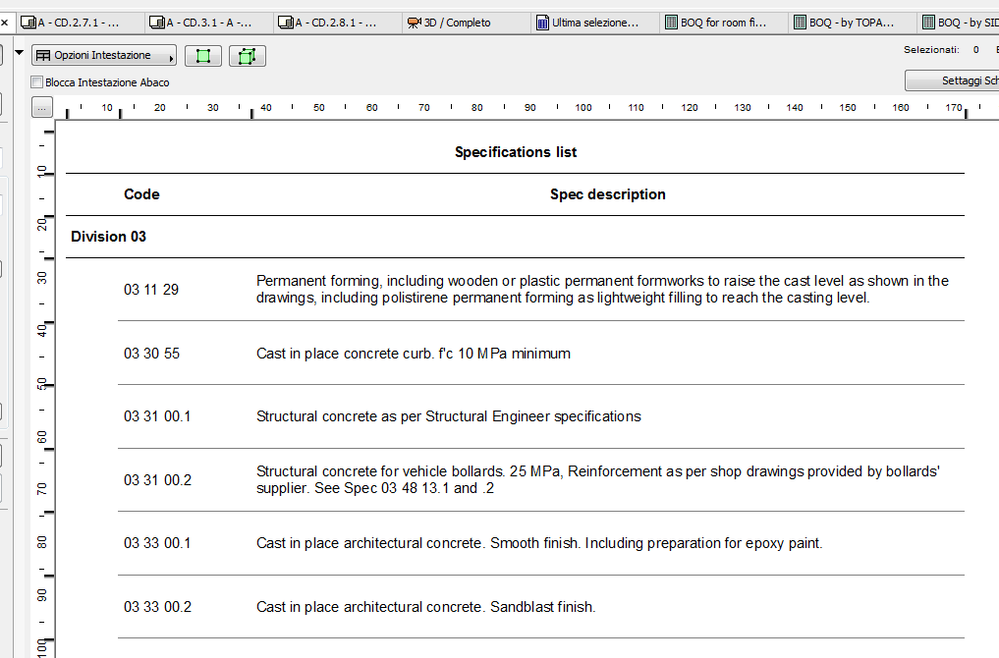Select the Sandblast finish description cell

click(x=426, y=607)
